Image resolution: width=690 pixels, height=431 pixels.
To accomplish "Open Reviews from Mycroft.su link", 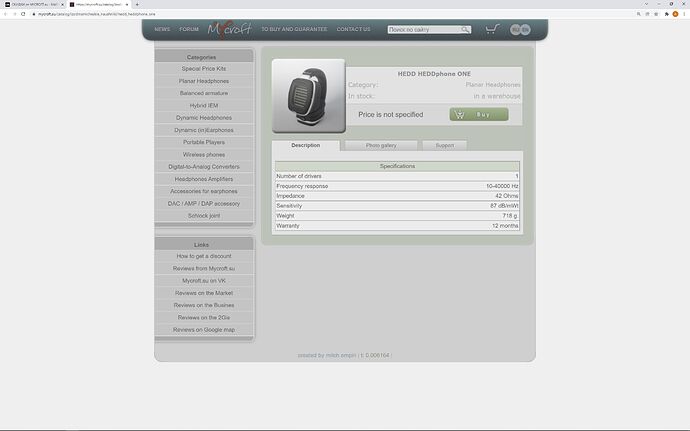I will click(x=204, y=268).
